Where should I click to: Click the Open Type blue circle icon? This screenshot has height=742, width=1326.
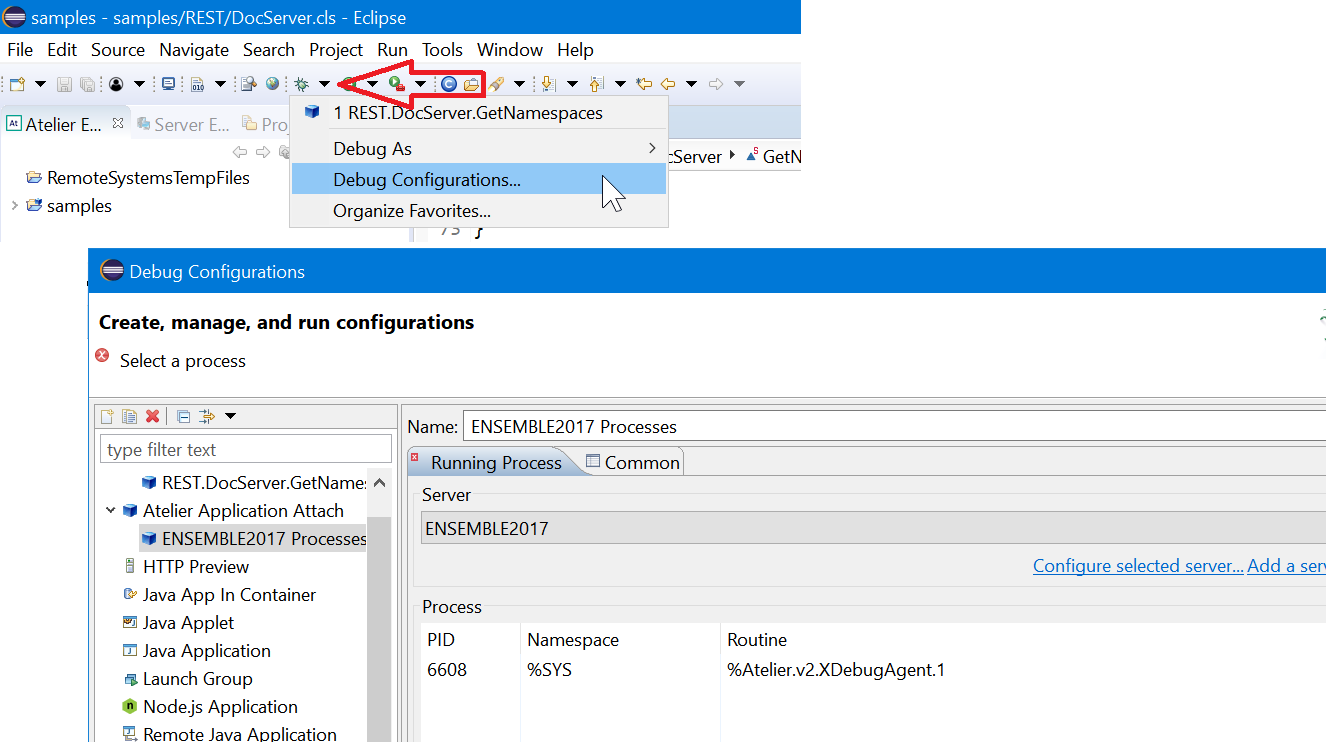(x=449, y=84)
